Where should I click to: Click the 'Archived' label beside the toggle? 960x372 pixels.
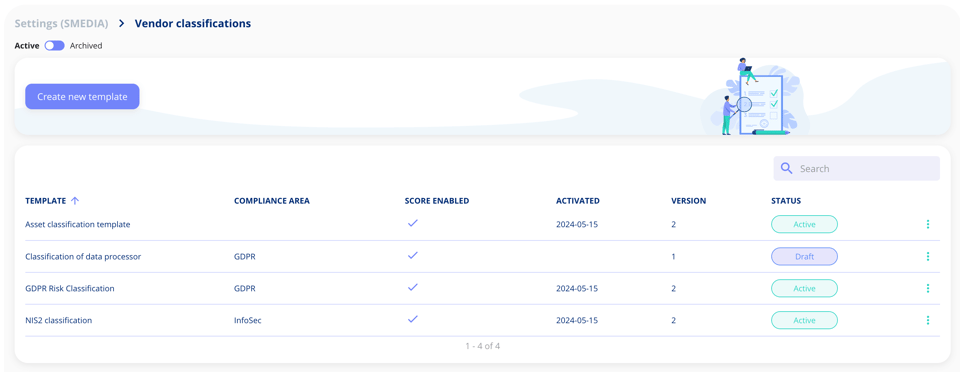tap(86, 46)
